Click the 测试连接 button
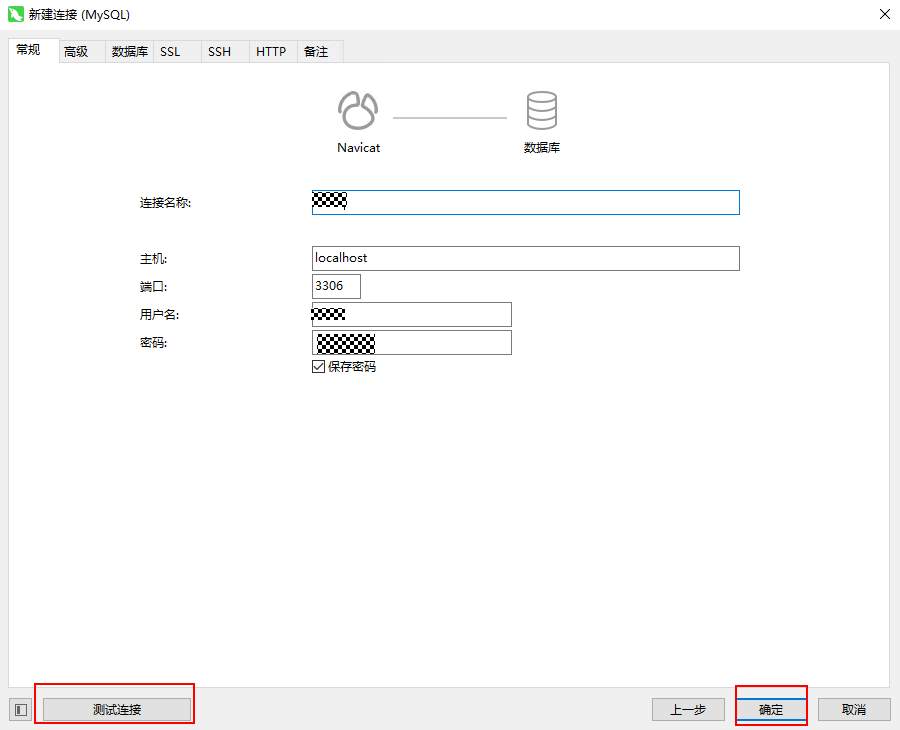 click(x=117, y=709)
